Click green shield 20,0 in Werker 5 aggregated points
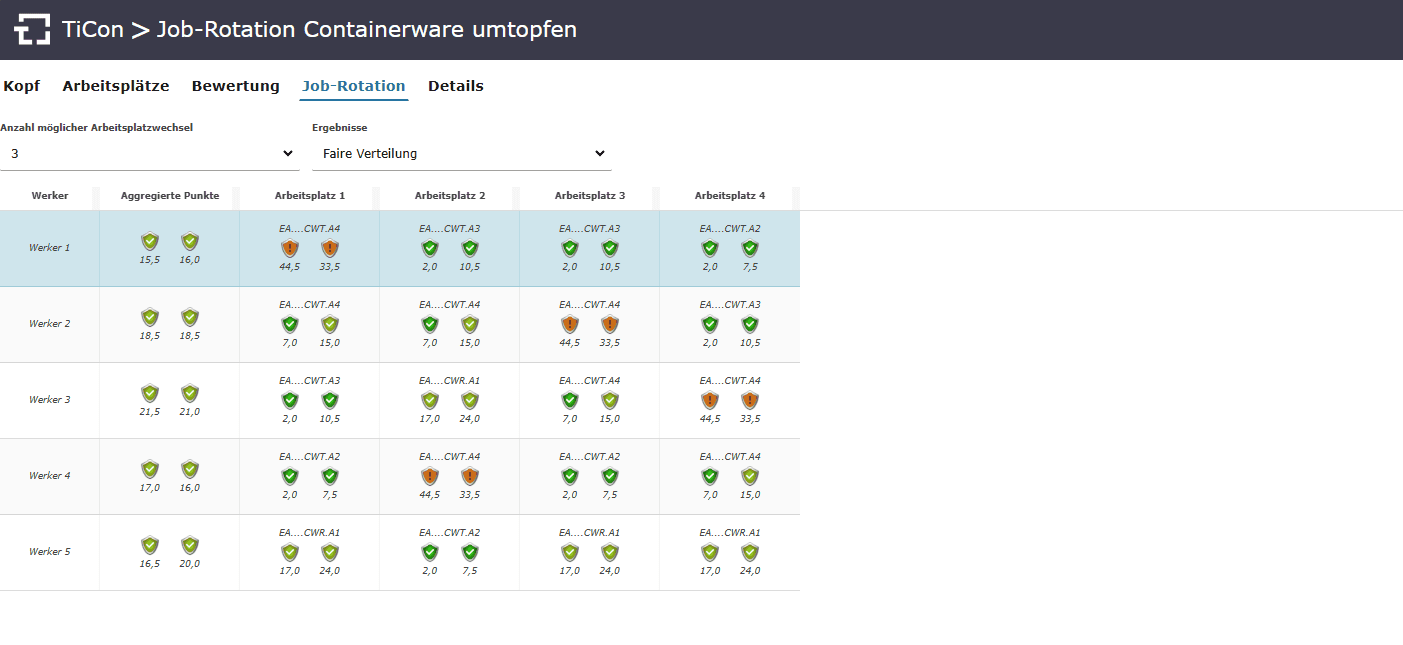 (x=190, y=545)
